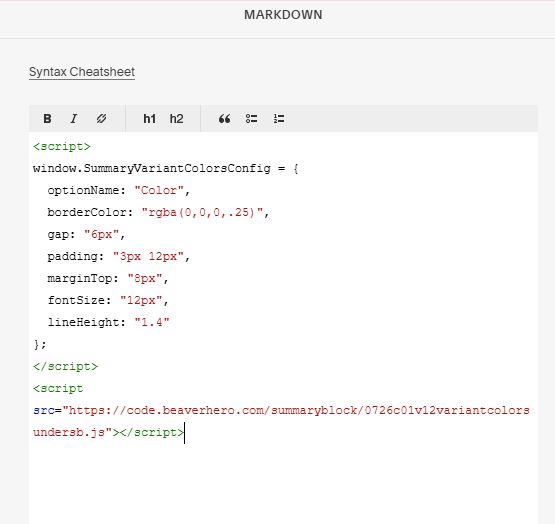Insert a hyperlink using the link icon
This screenshot has width=555, height=524.
[101, 119]
